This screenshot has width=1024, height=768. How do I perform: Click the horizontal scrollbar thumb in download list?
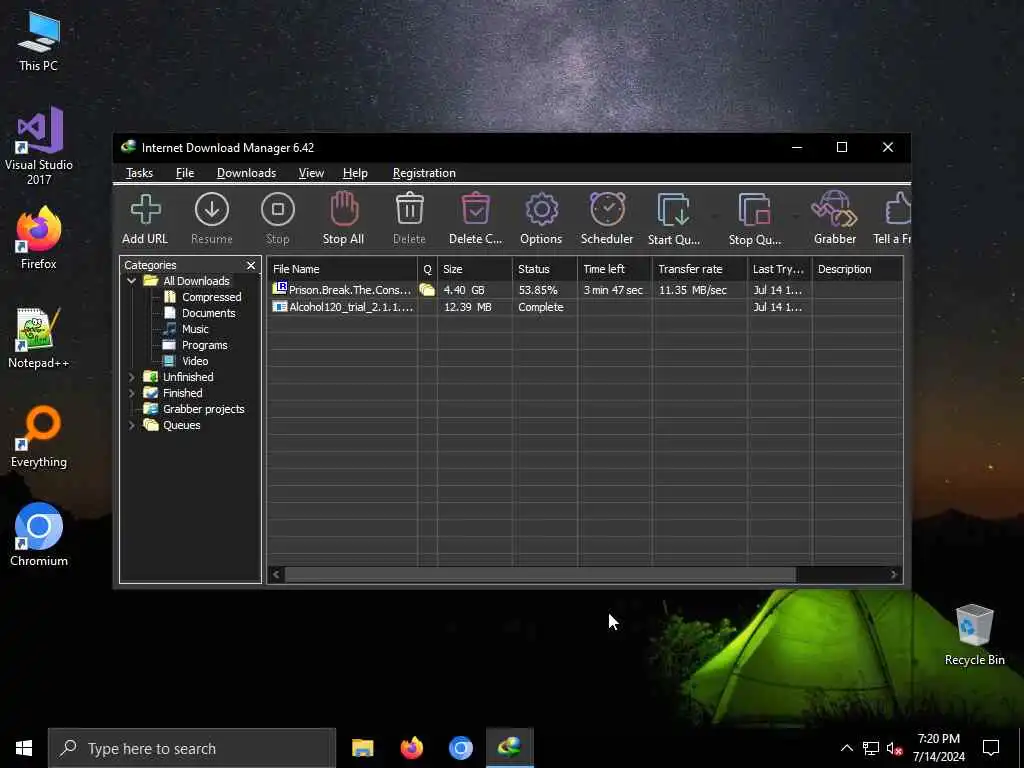click(540, 575)
